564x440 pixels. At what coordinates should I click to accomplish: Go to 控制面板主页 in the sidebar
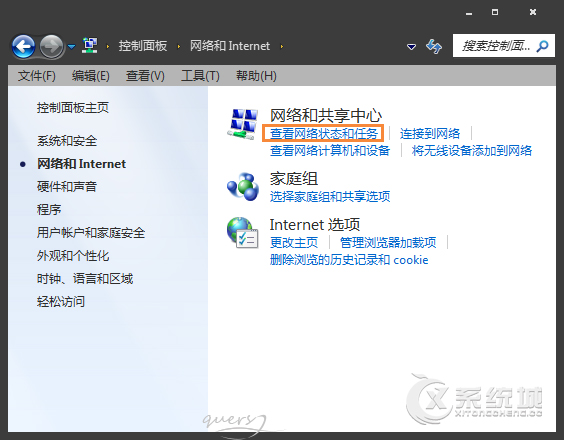[73, 108]
